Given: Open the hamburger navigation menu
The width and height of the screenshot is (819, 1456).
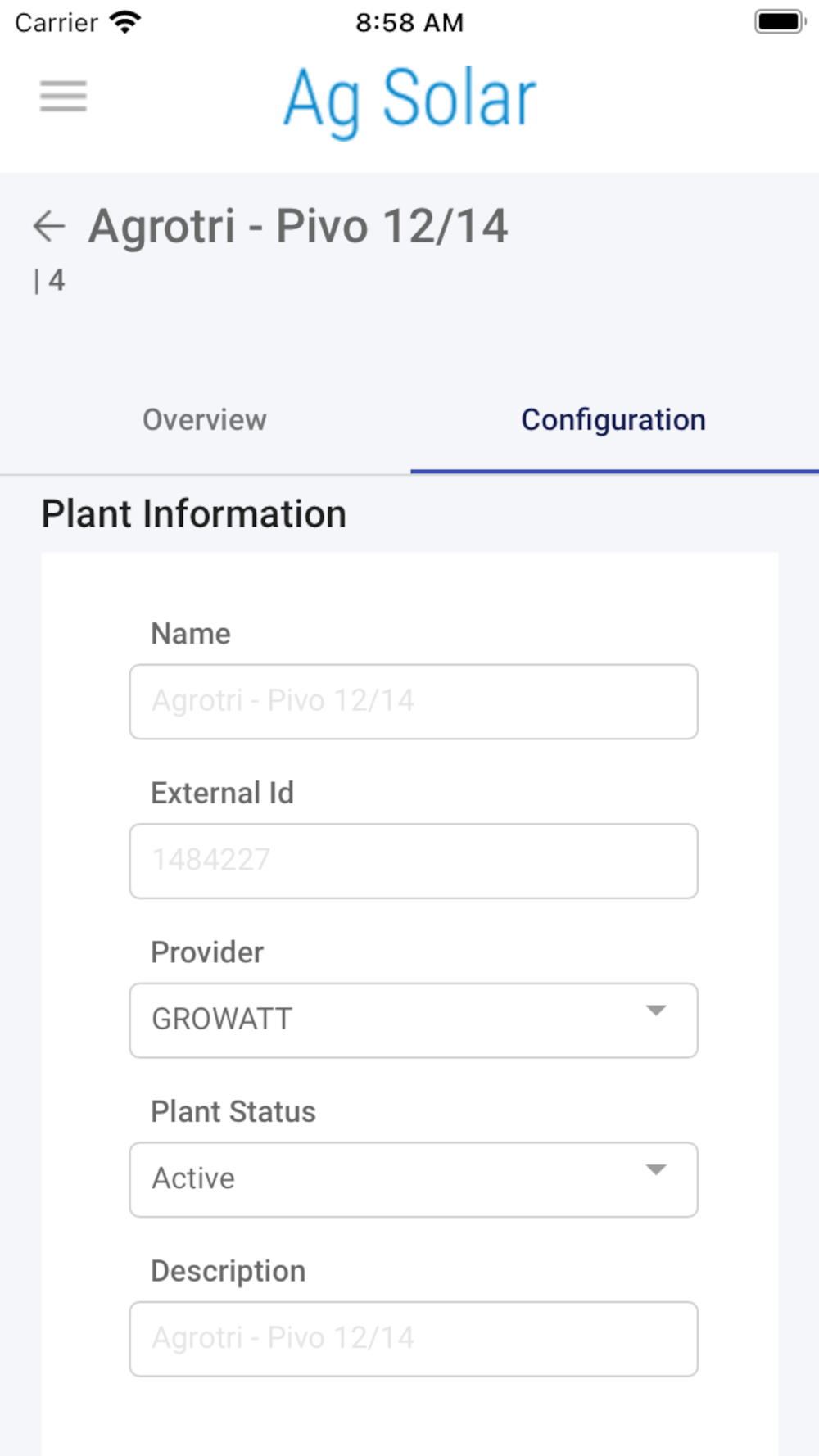Looking at the screenshot, I should (x=63, y=97).
